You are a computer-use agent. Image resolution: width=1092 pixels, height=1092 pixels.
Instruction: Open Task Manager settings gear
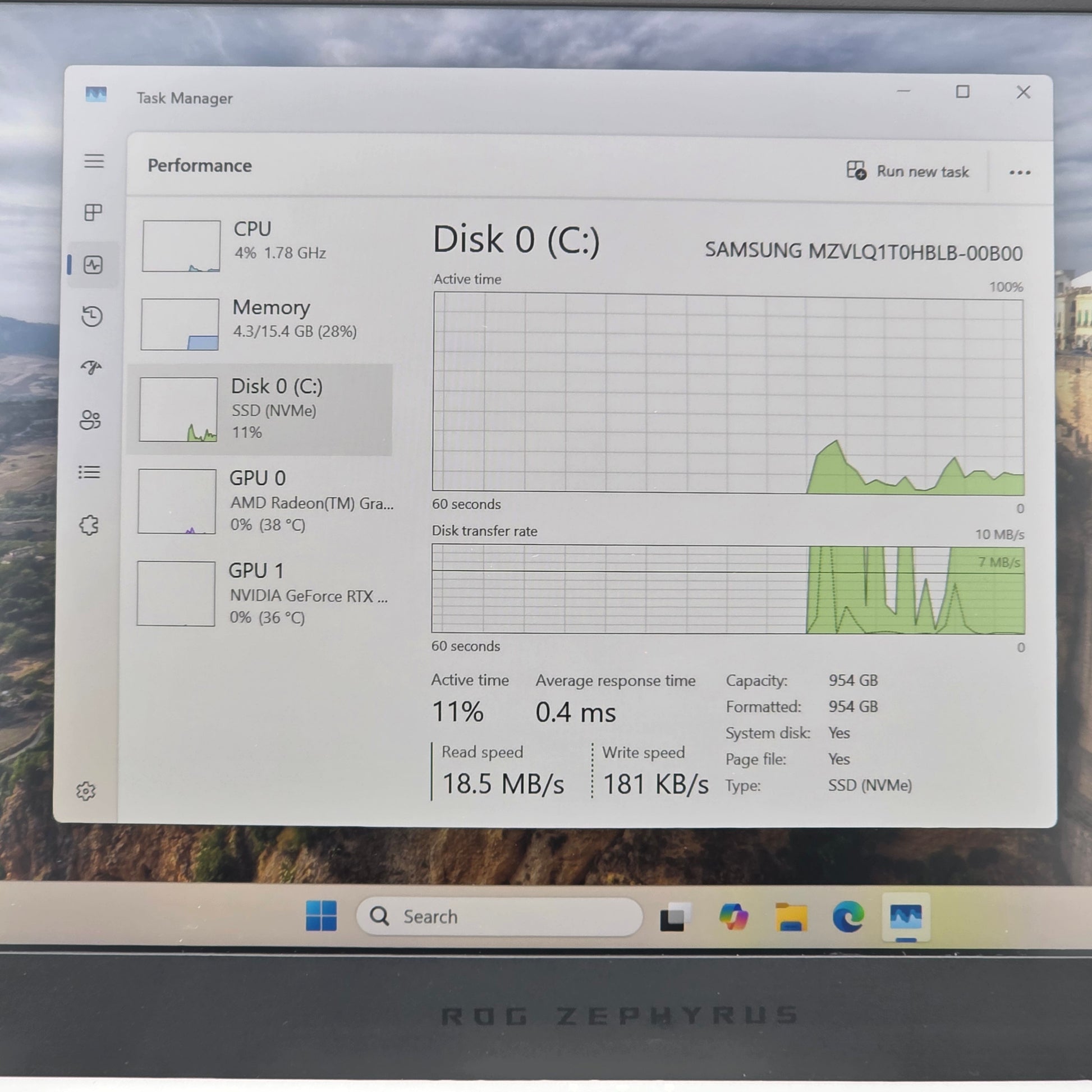click(86, 791)
